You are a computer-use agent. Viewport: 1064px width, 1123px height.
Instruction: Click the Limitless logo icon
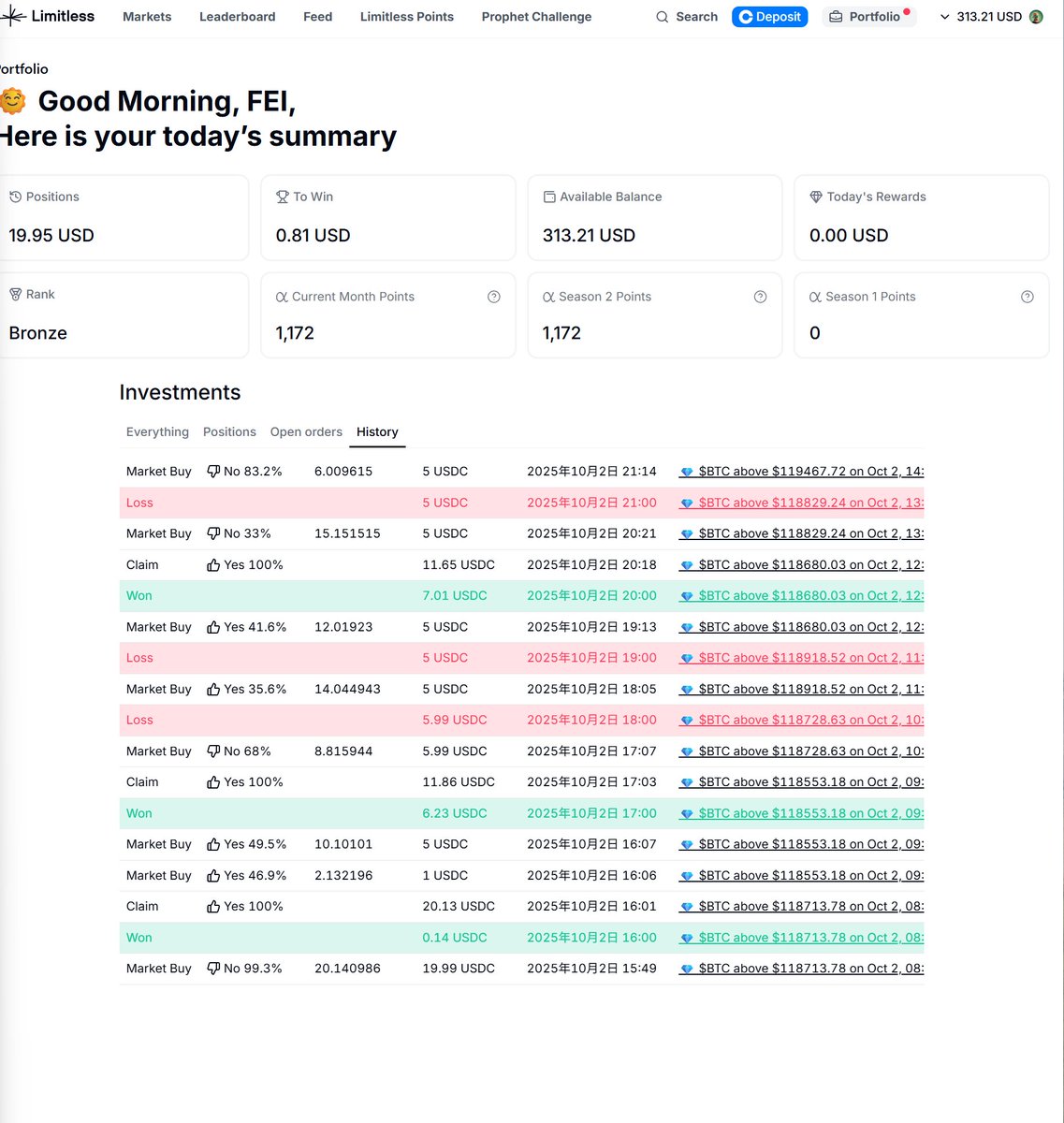[13, 17]
